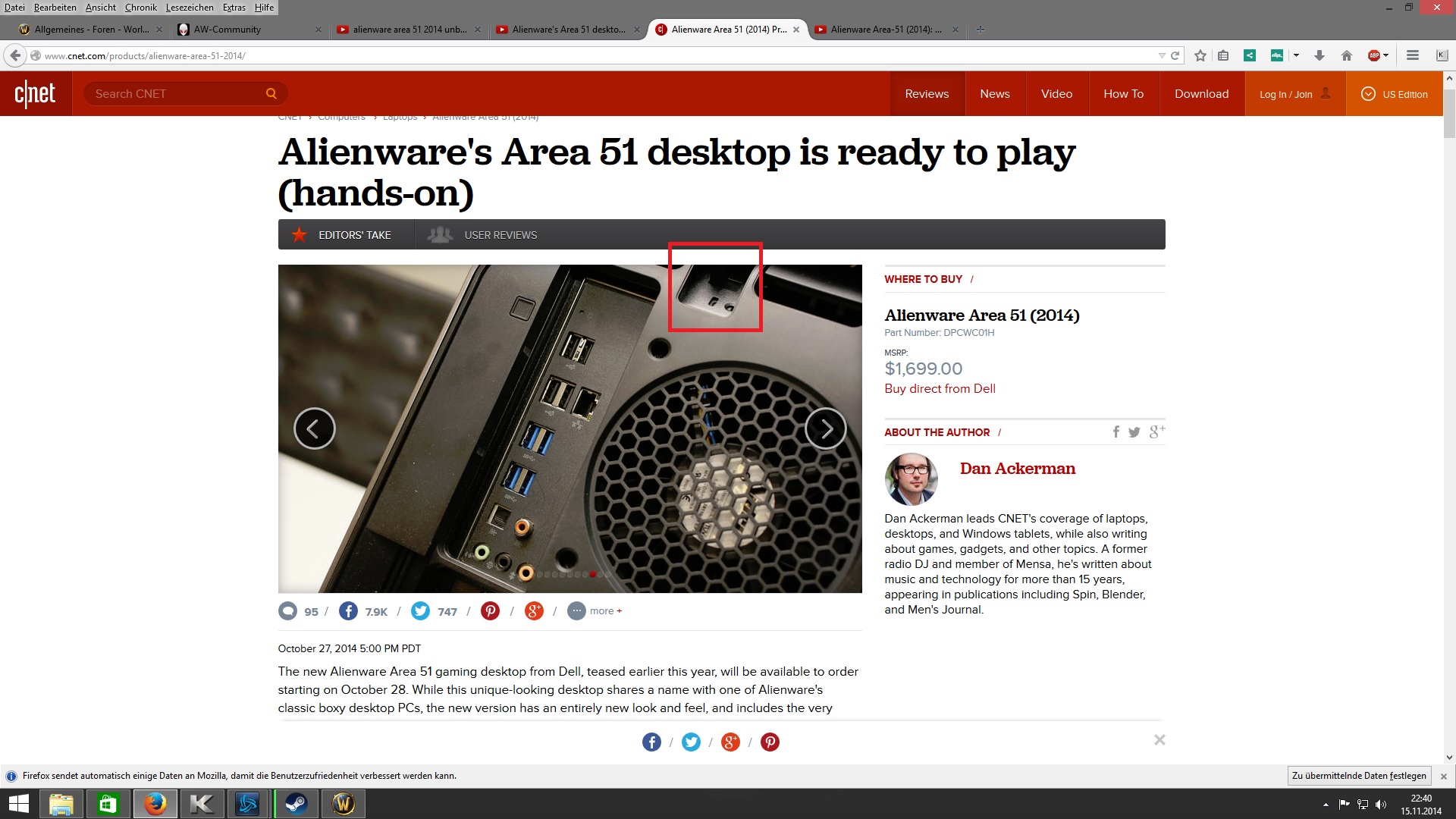Switch to User Reviews tab
The image size is (1456, 819).
tap(482, 234)
